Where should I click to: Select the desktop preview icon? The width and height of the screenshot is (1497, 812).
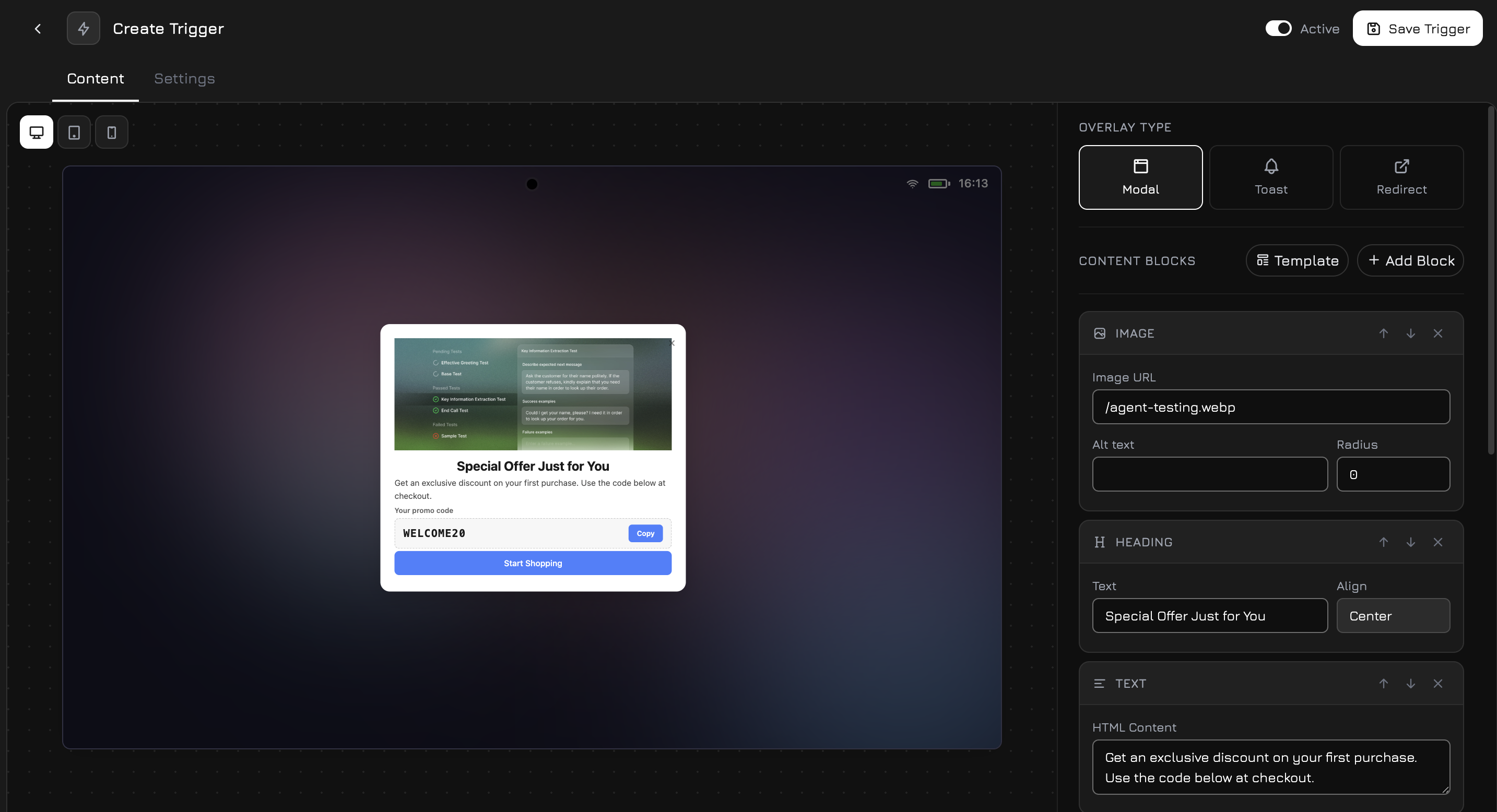[x=36, y=132]
